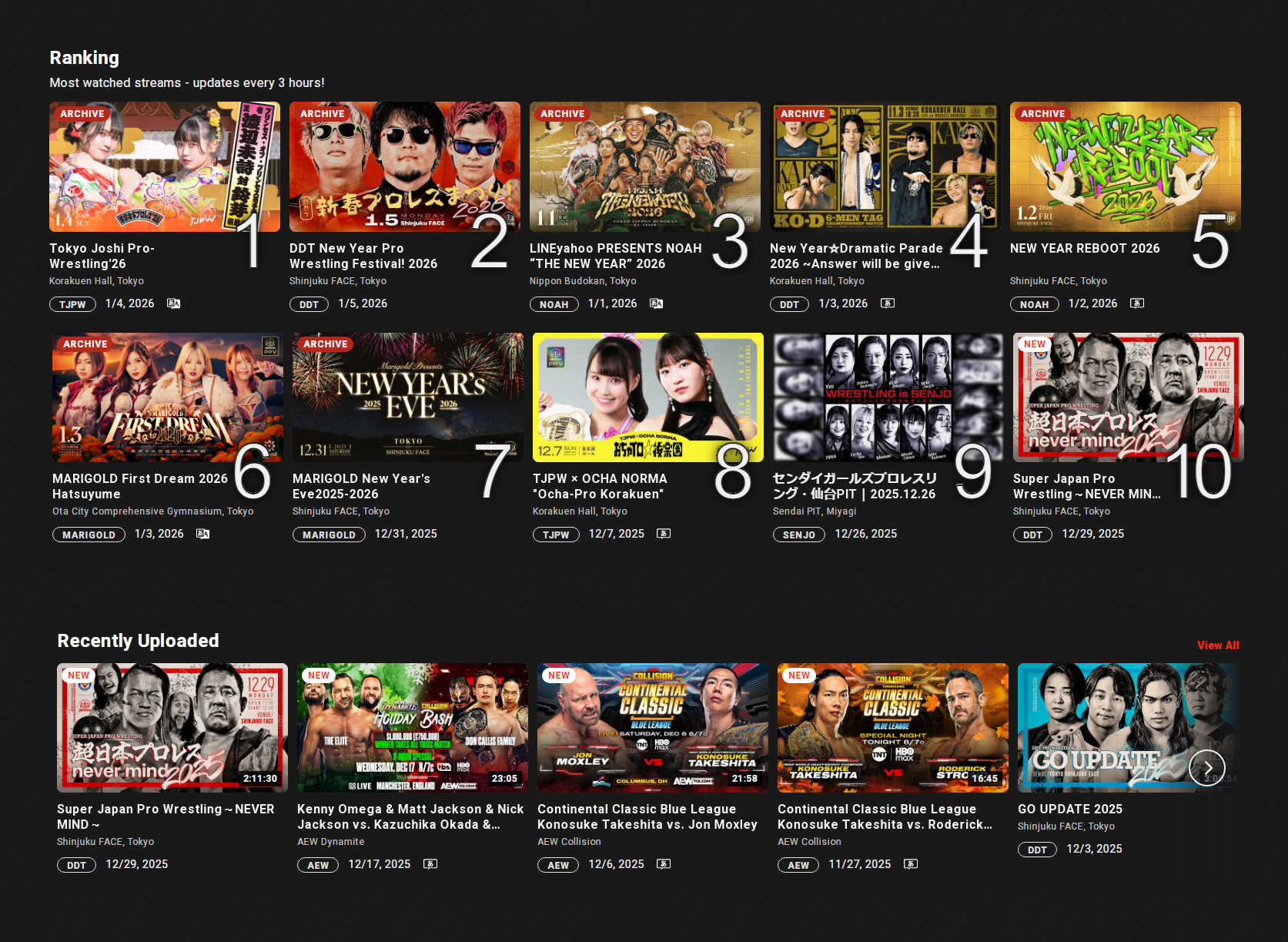The height and width of the screenshot is (942, 1288).
Task: Click the Japanese commentary icon beside AEW 12/6, 2025
Action: [663, 864]
